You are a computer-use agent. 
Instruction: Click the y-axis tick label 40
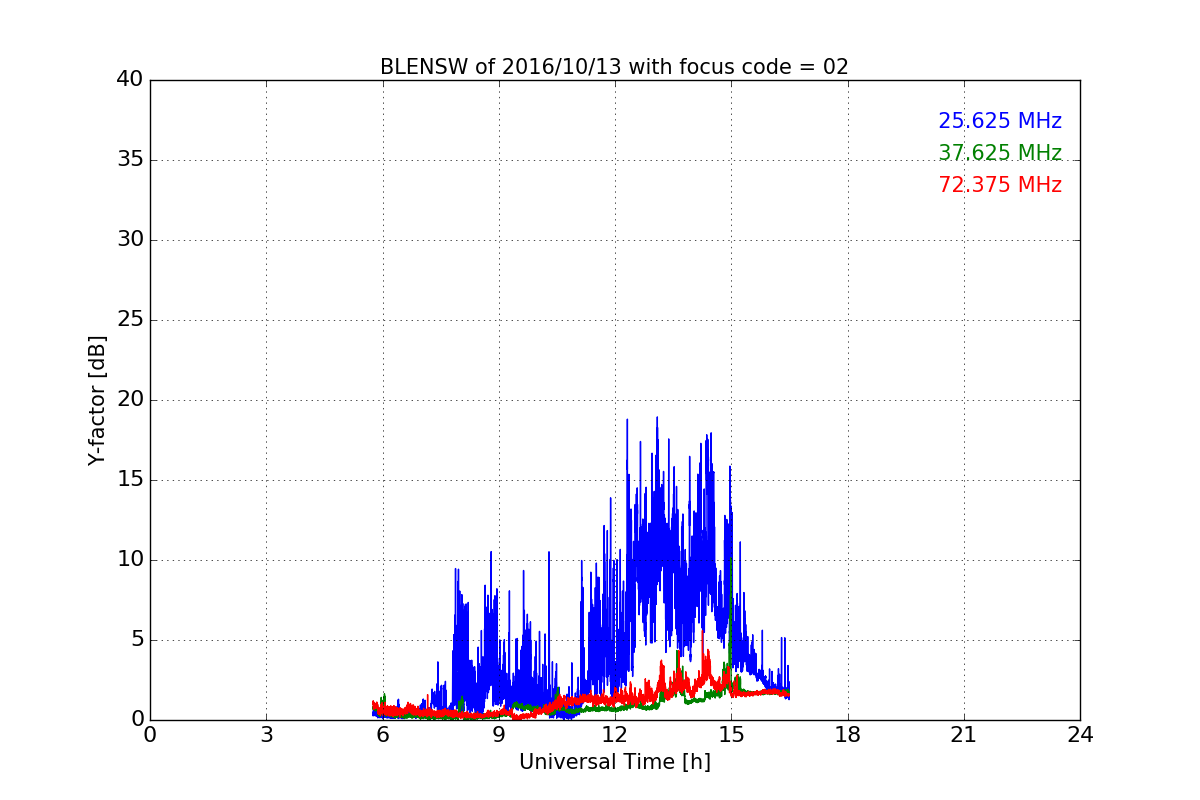[130, 80]
